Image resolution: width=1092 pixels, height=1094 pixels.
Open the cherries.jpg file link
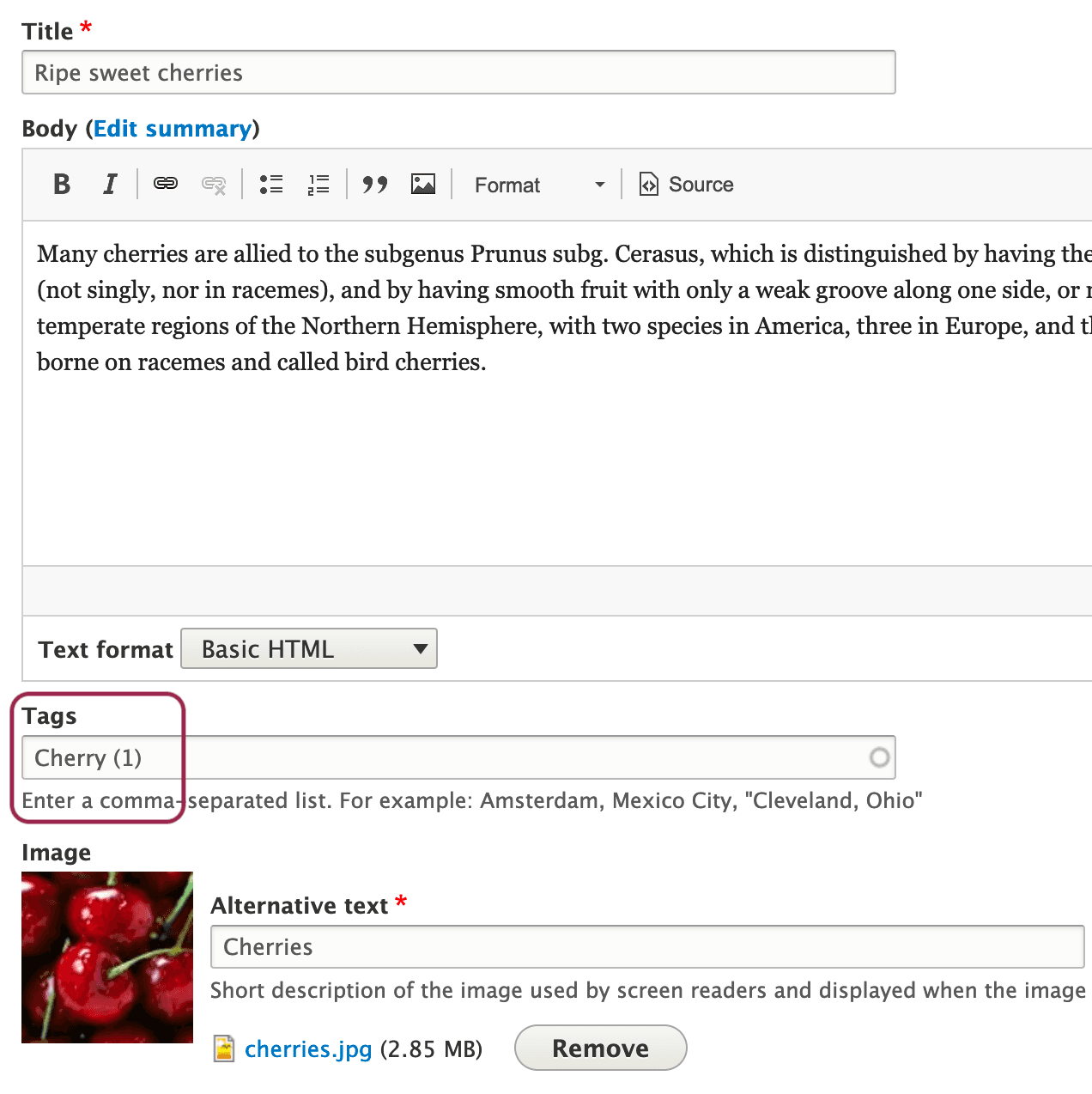pyautogui.click(x=308, y=1049)
